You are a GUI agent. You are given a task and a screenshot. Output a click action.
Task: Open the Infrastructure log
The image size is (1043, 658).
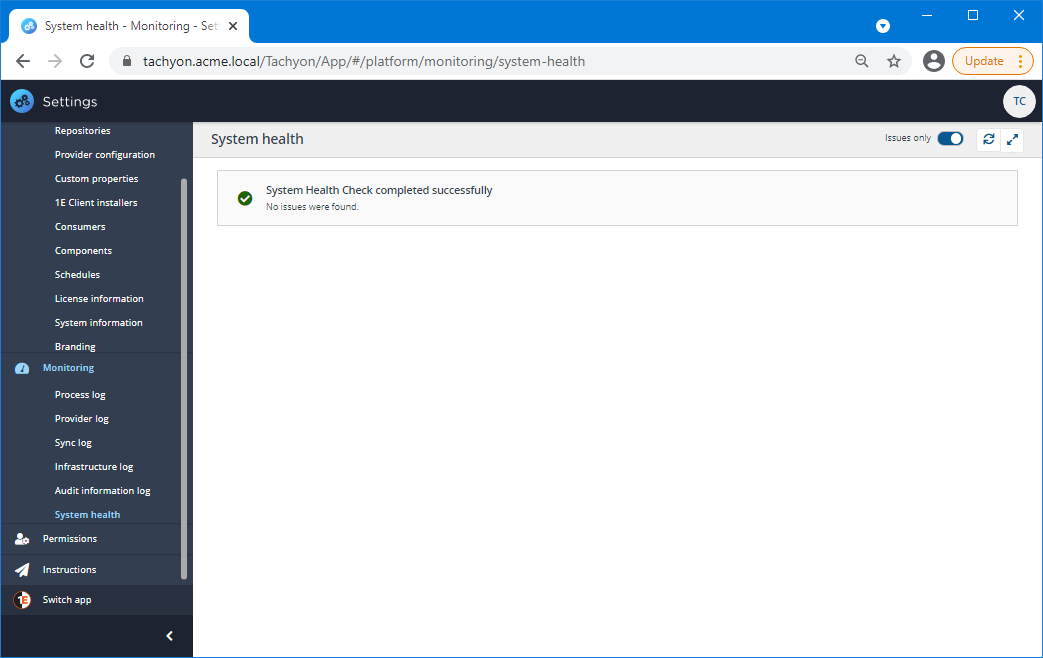tap(94, 466)
